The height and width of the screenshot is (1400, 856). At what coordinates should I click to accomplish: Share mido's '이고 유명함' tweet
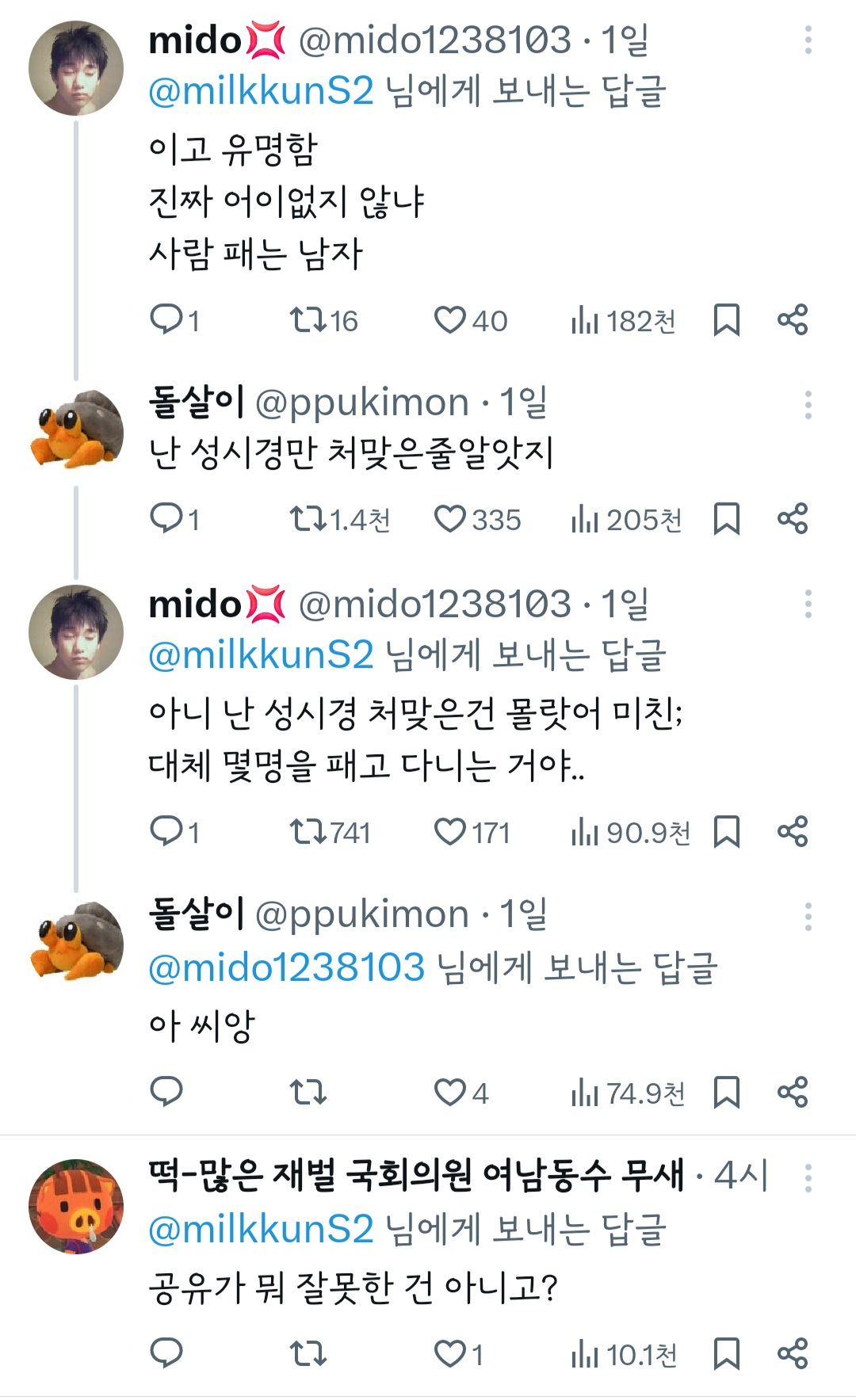pos(792,320)
